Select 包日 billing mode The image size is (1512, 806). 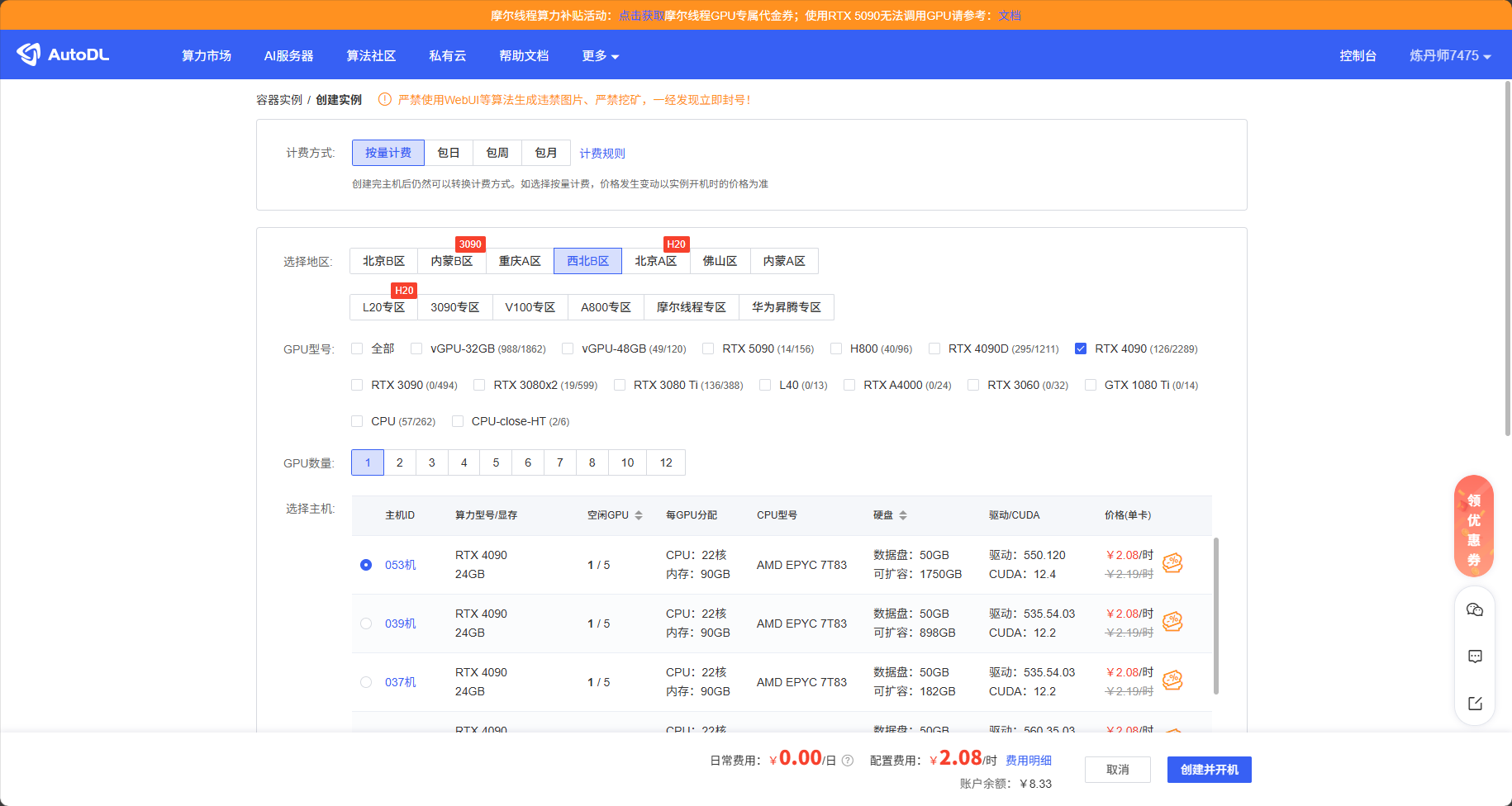pos(449,153)
